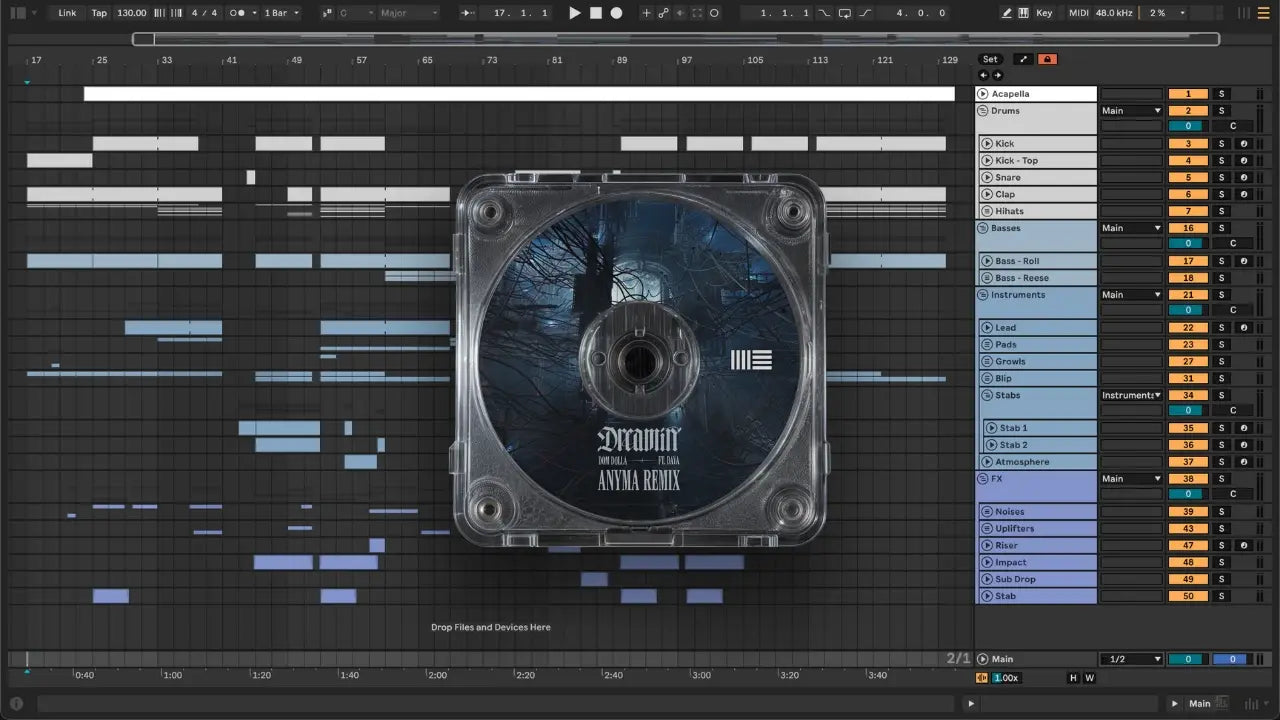Enable the Follow playback arrow
Screen dimensions: 1280x720
pyautogui.click(x=467, y=13)
